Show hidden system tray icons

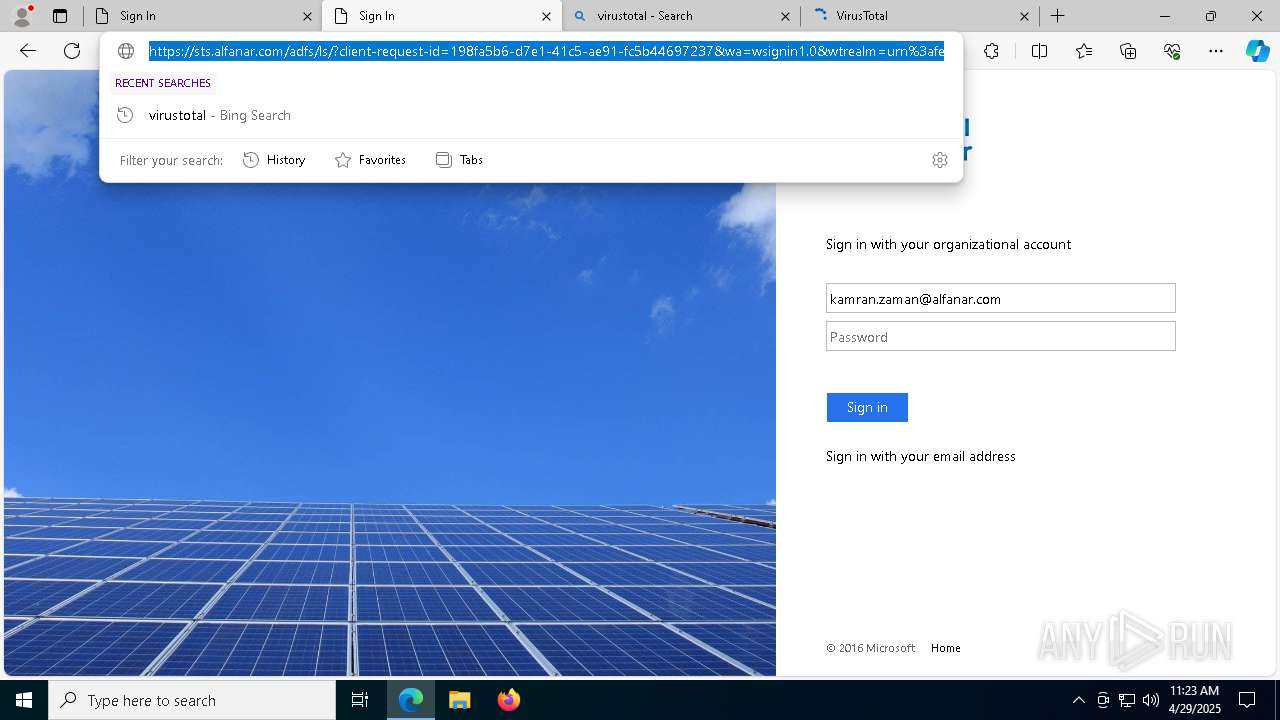pos(1078,700)
